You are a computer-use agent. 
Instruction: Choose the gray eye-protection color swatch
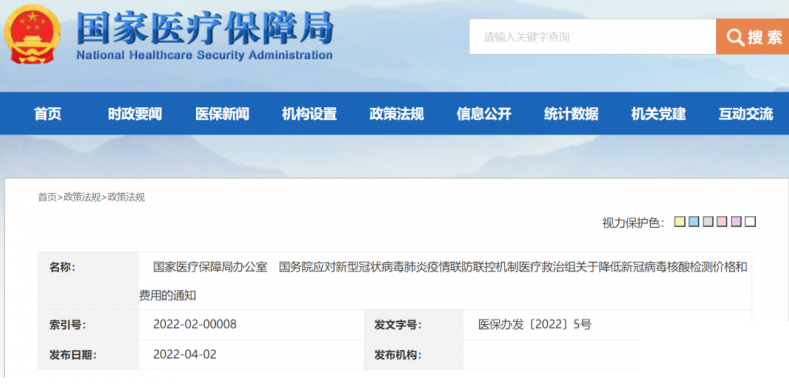click(x=708, y=221)
